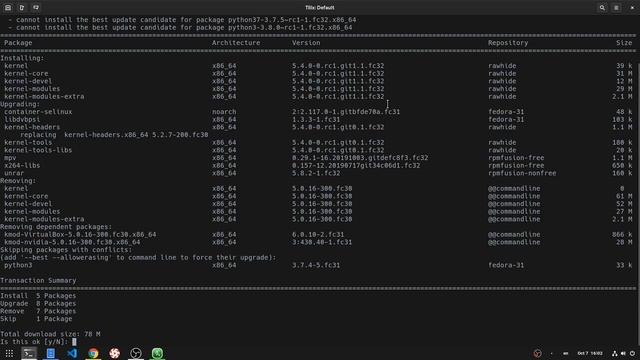Click the 'Version' column header text
The height and width of the screenshot is (360, 640).
[306, 43]
